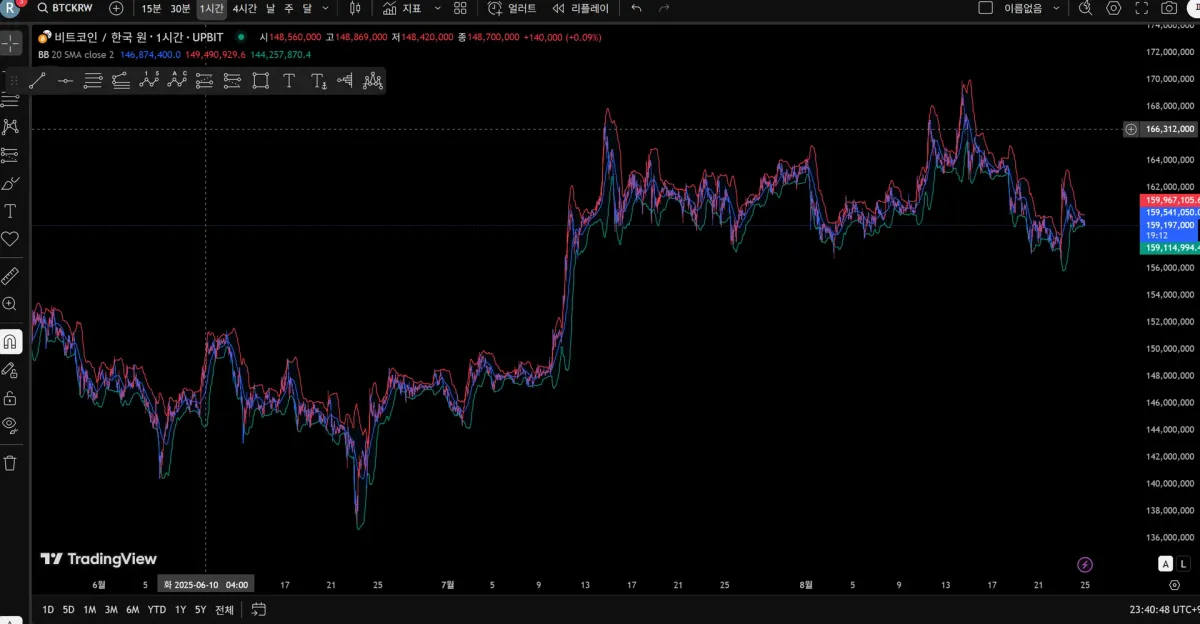1200x624 pixels.
Task: Select the head and shoulders pattern tool
Action: click(373, 81)
